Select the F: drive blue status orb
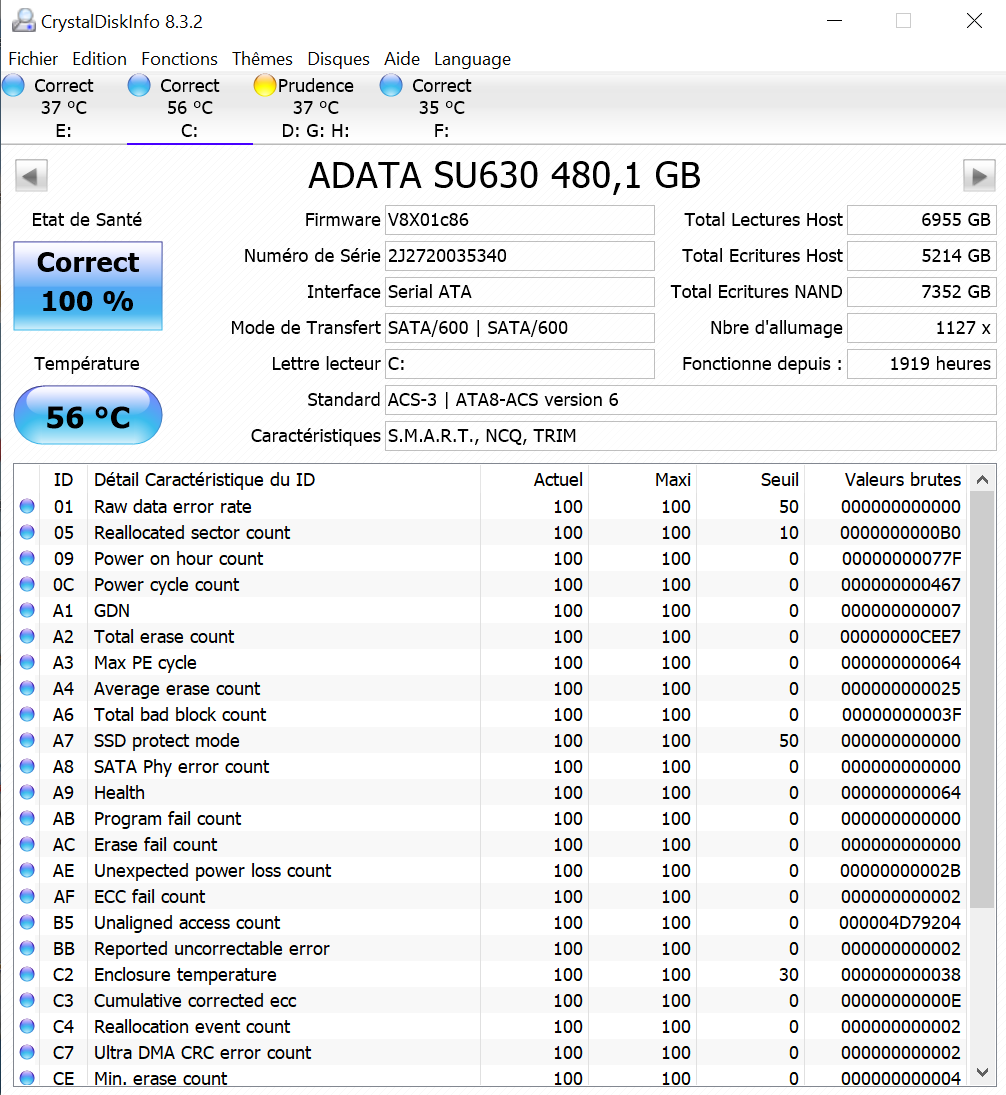1006x1095 pixels. pos(391,86)
